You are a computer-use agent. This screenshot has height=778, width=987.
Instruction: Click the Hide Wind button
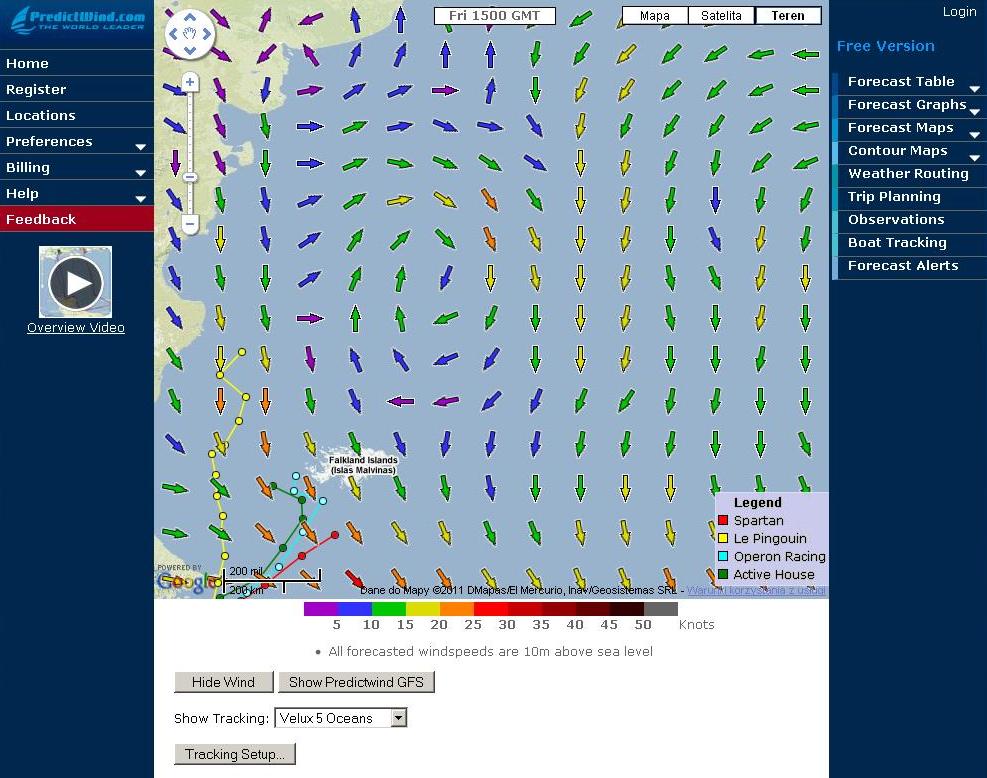[x=223, y=682]
